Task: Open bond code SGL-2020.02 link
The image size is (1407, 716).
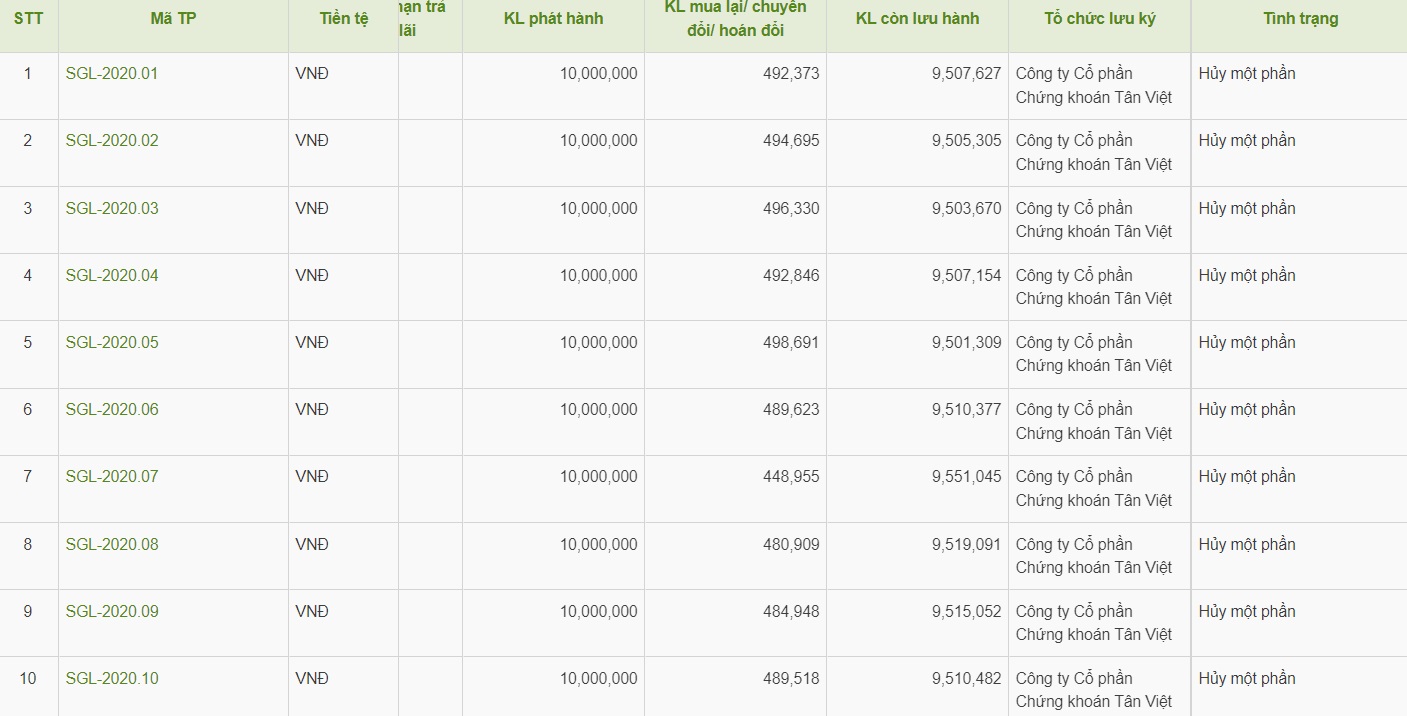Action: point(112,140)
